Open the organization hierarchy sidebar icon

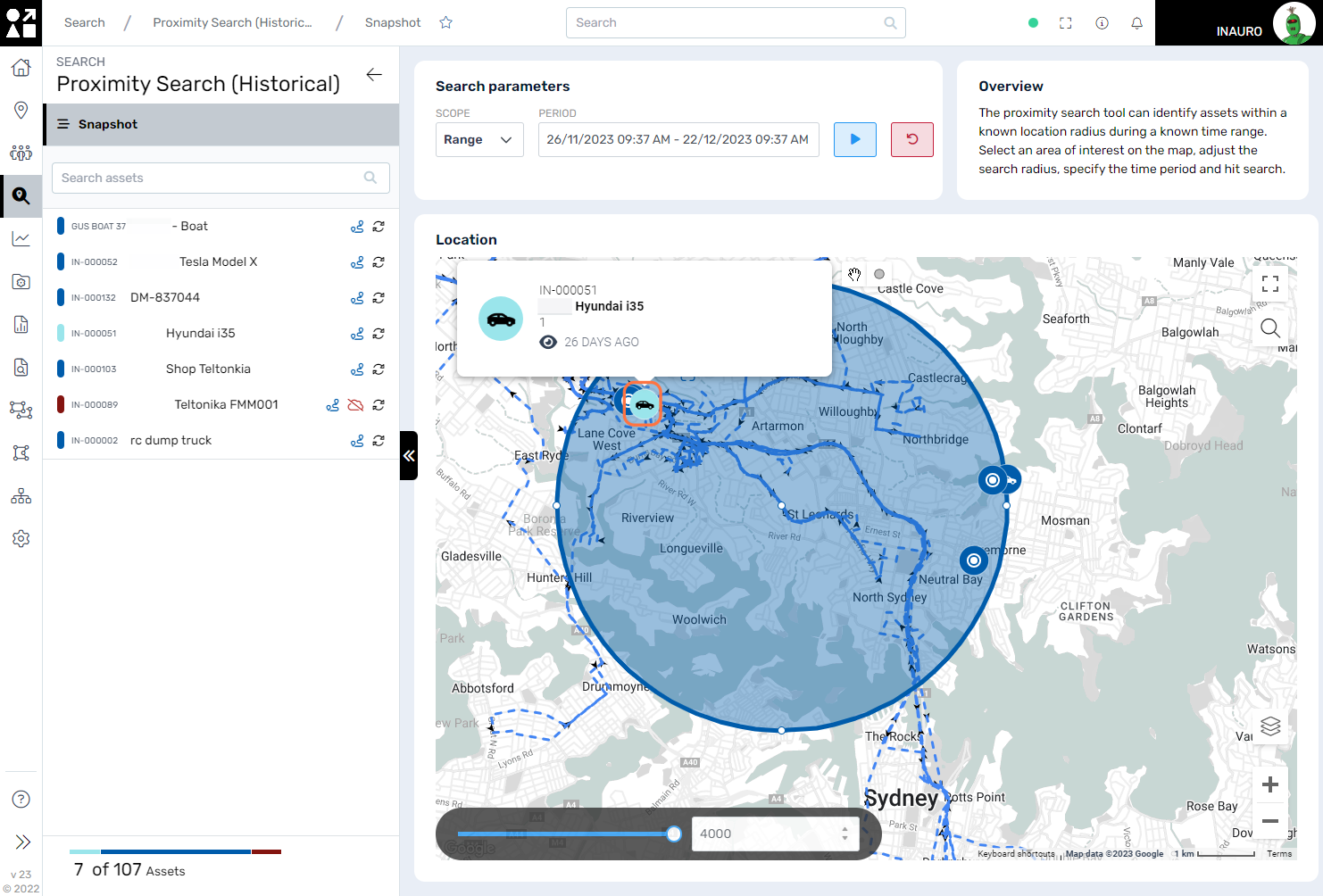21,496
